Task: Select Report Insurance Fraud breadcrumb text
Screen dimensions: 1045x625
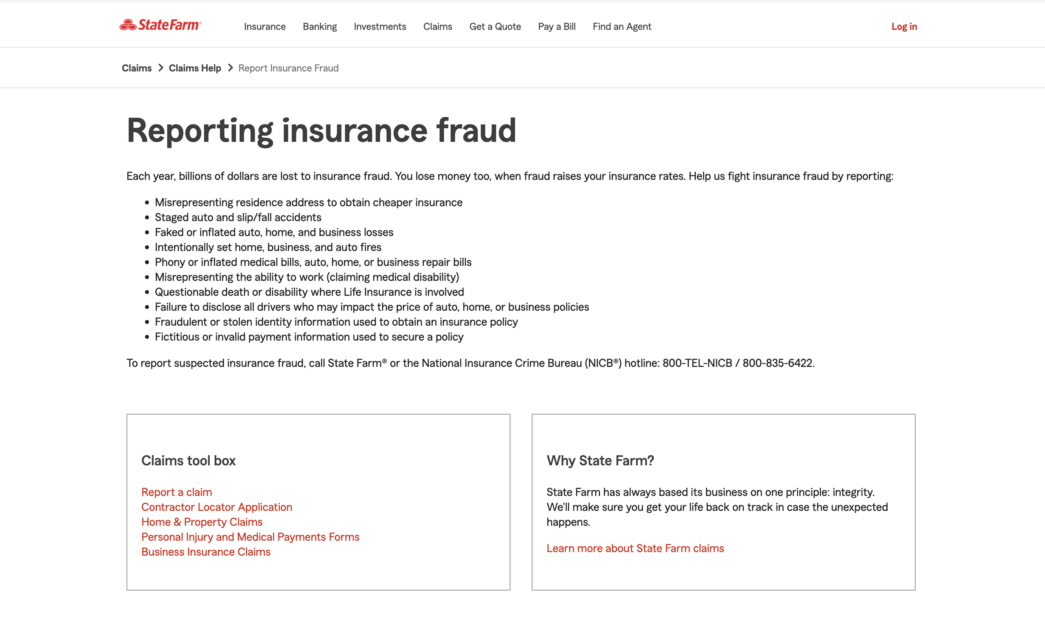Action: point(289,68)
